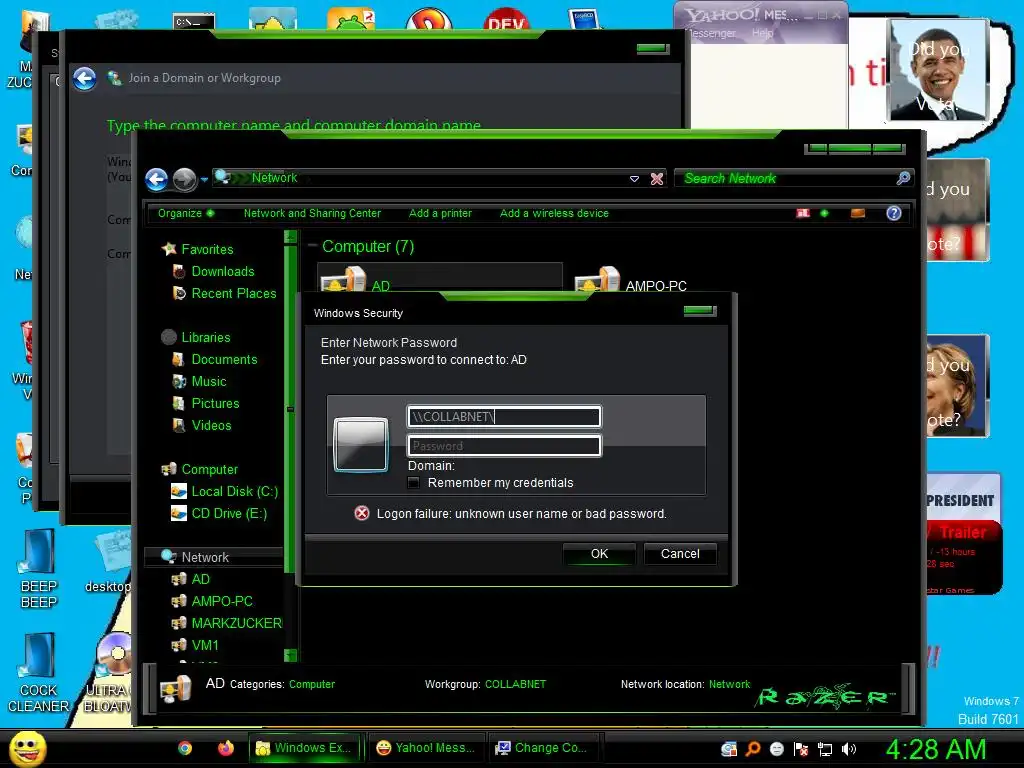This screenshot has height=768, width=1024.
Task: Expand the address bar history dropdown
Action: 633,179
